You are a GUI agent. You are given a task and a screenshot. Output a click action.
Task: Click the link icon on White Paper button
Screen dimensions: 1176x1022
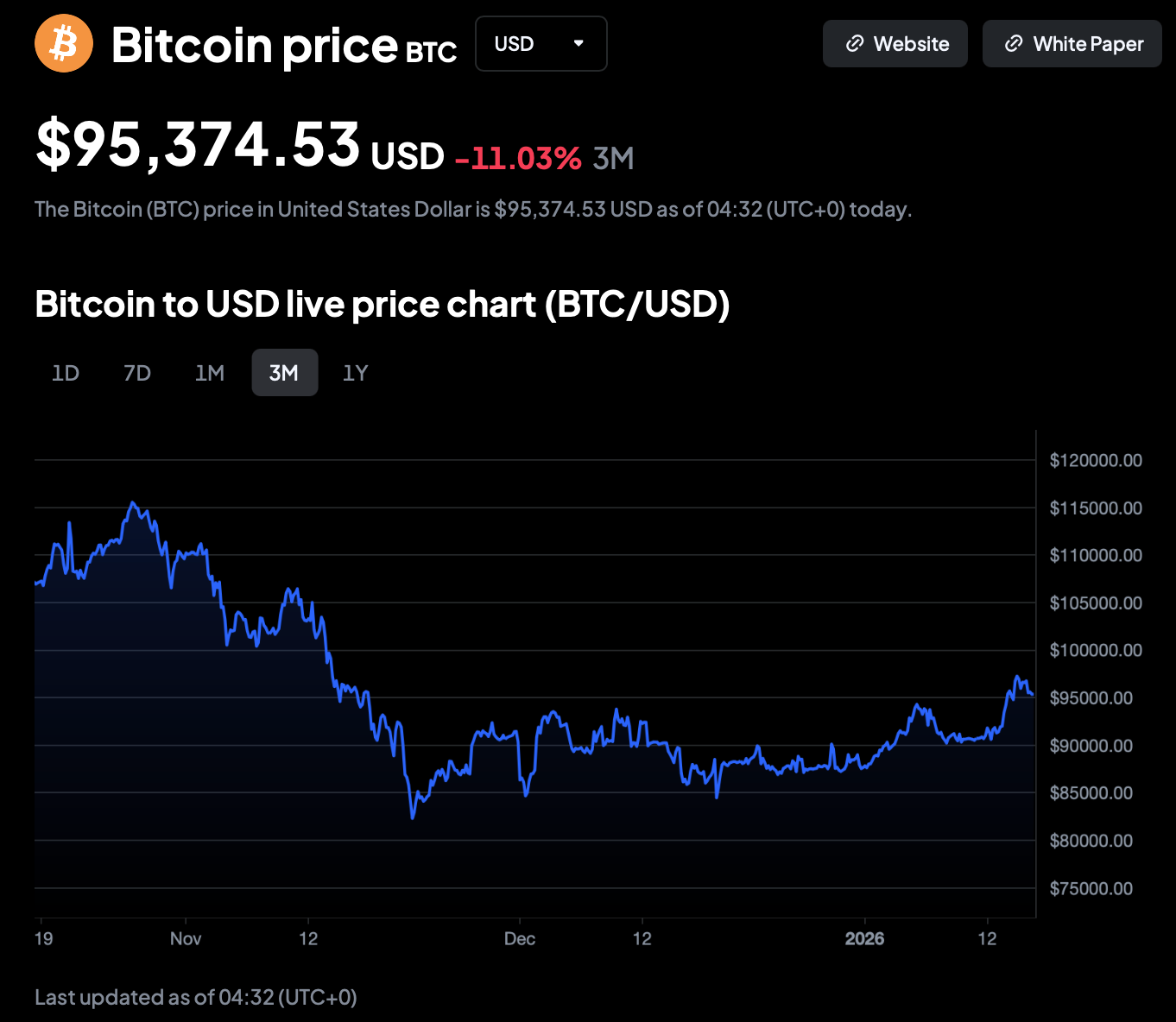pos(1014,44)
